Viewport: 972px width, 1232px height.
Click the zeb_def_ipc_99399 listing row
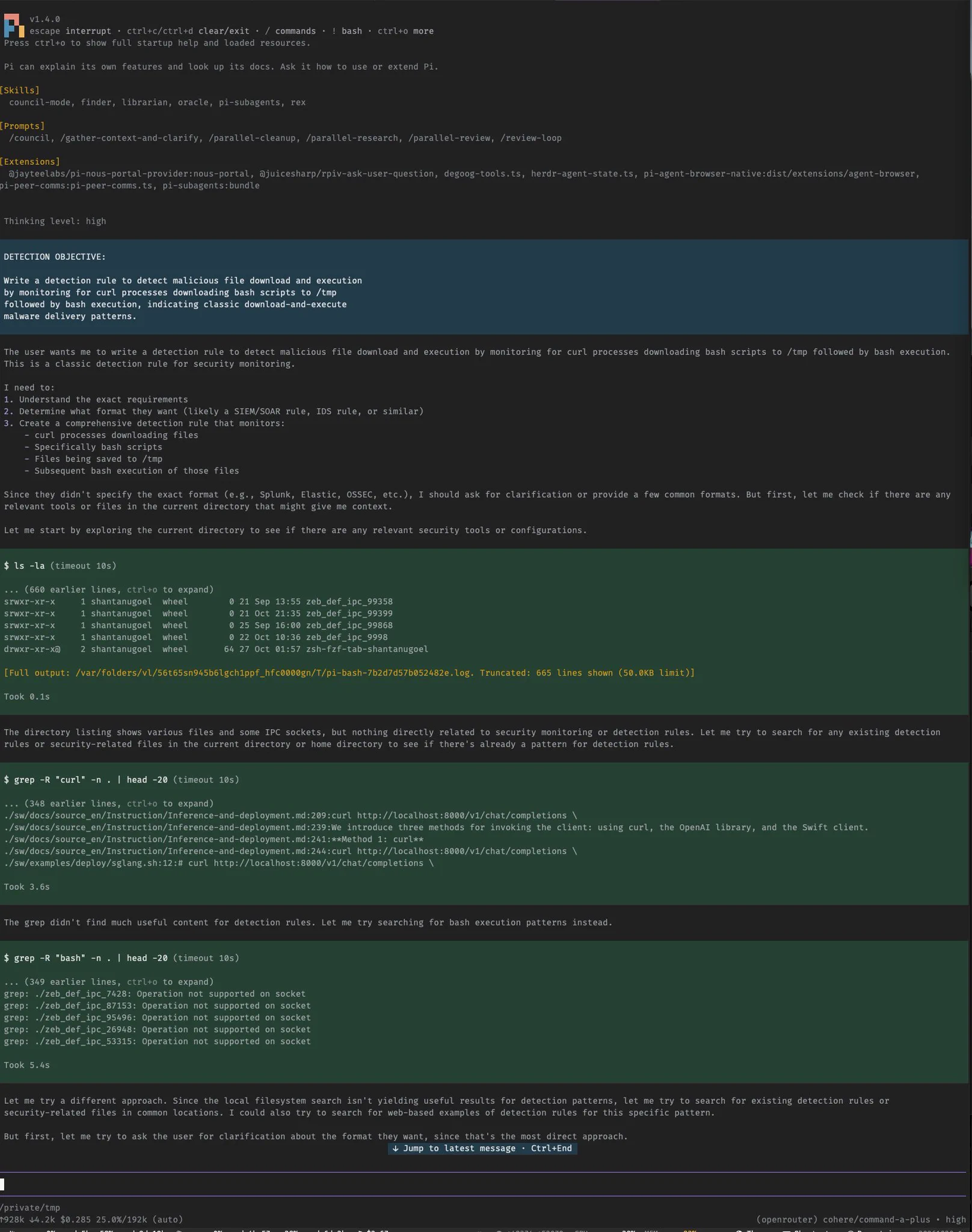pos(198,614)
